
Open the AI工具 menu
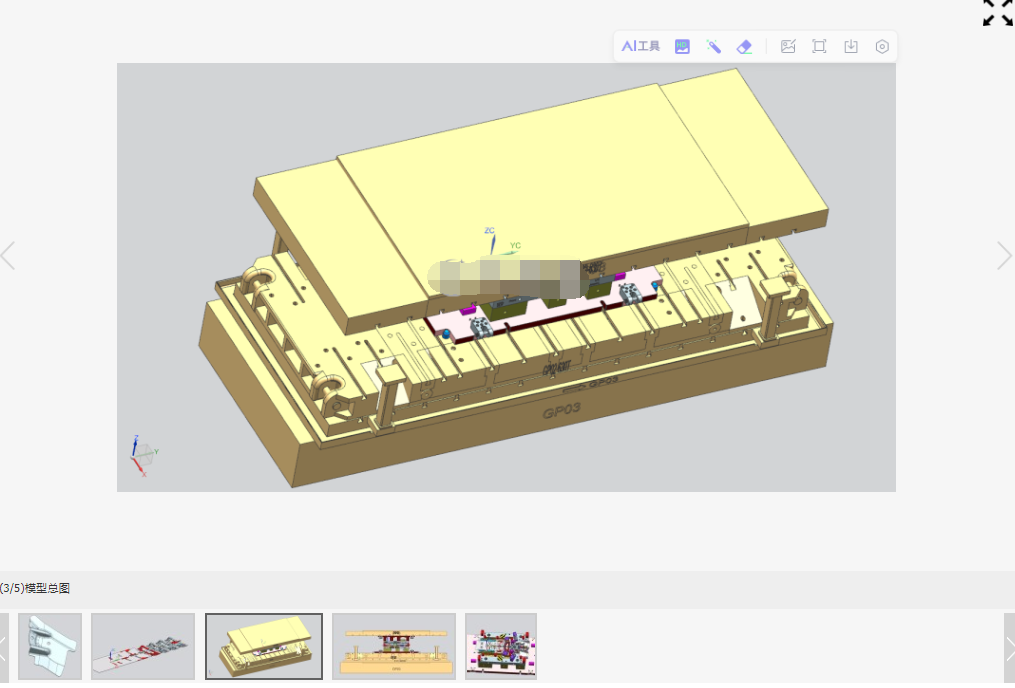[640, 47]
